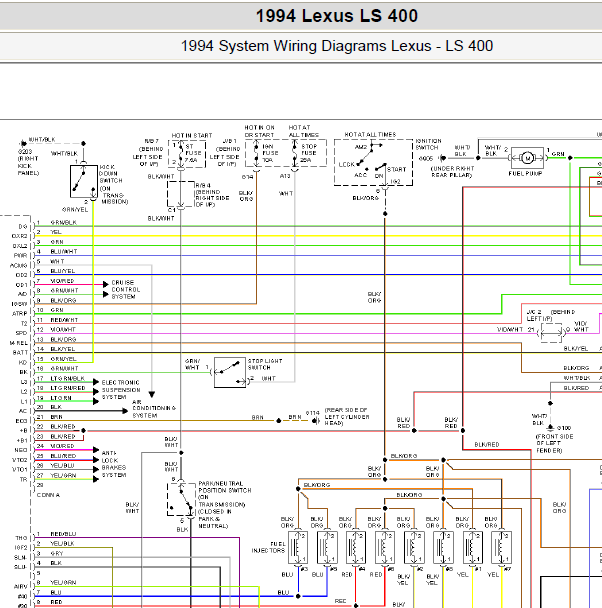Viewport: 602px width, 608px height.
Task: Select the Air Conditioning System label
Action: pyautogui.click(x=154, y=409)
